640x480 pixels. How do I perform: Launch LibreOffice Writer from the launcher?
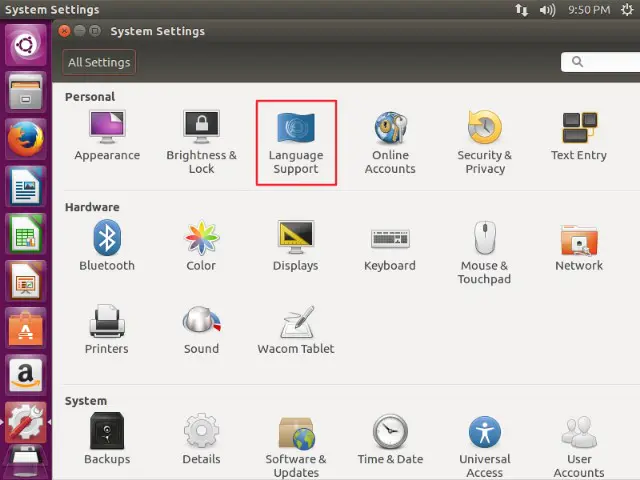click(26, 186)
